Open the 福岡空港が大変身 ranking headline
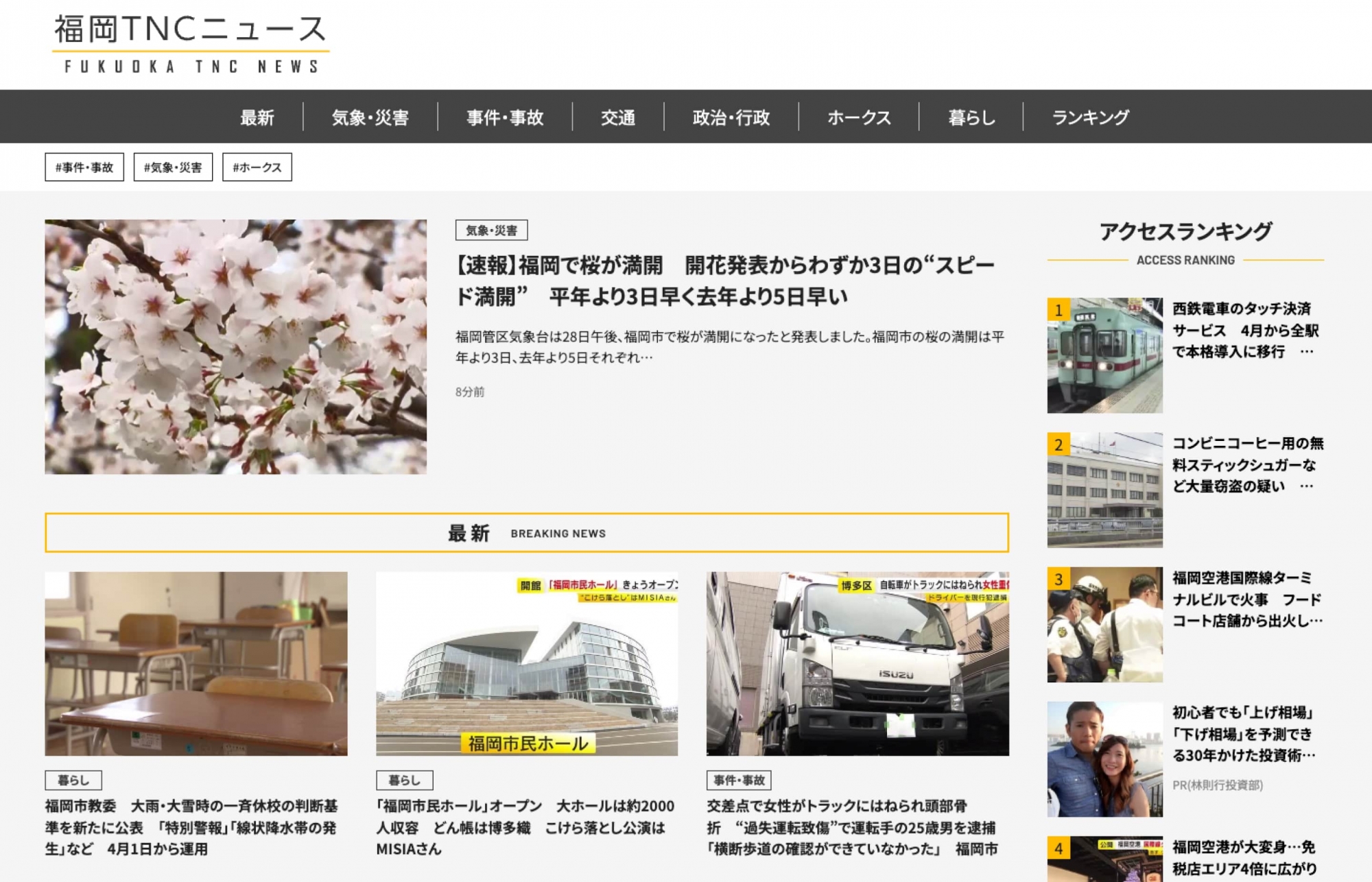Image resolution: width=1372 pixels, height=882 pixels. point(1244,858)
